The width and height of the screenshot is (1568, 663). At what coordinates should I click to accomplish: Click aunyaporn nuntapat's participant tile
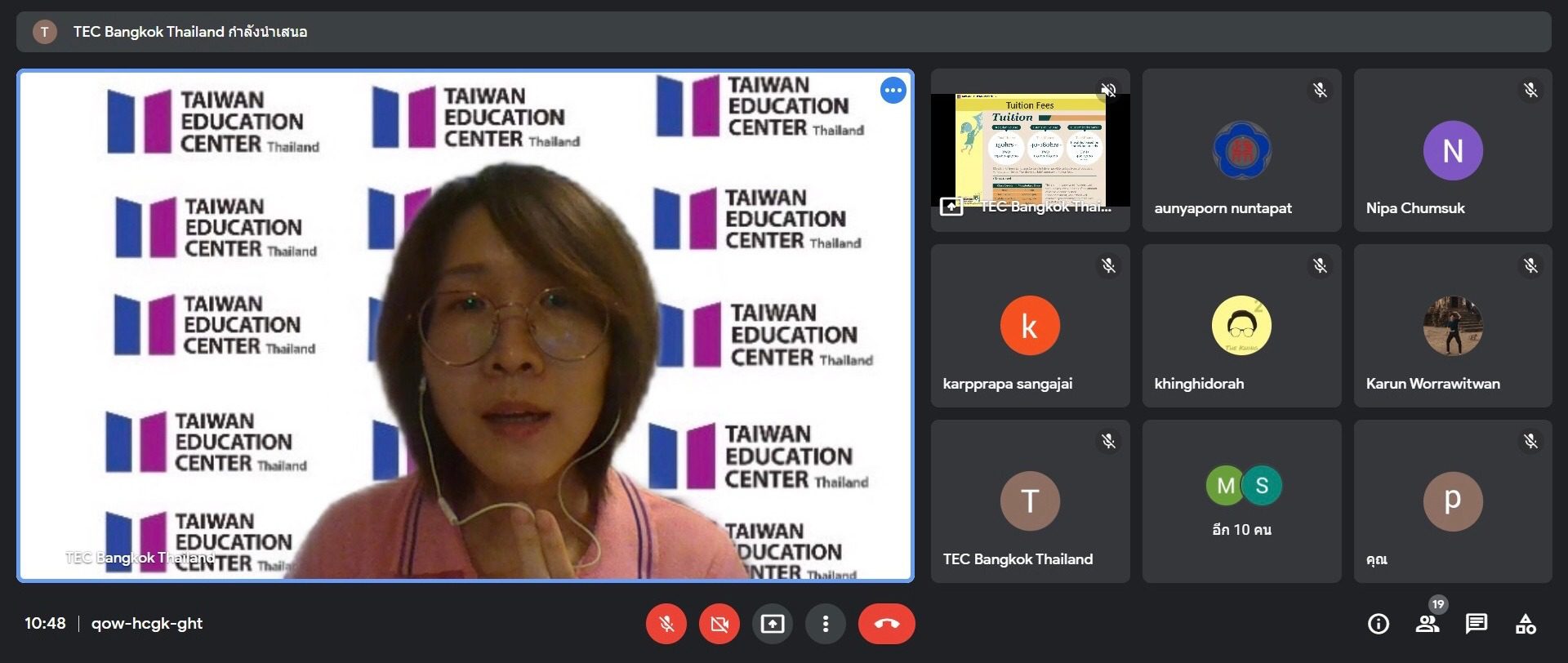[x=1241, y=150]
